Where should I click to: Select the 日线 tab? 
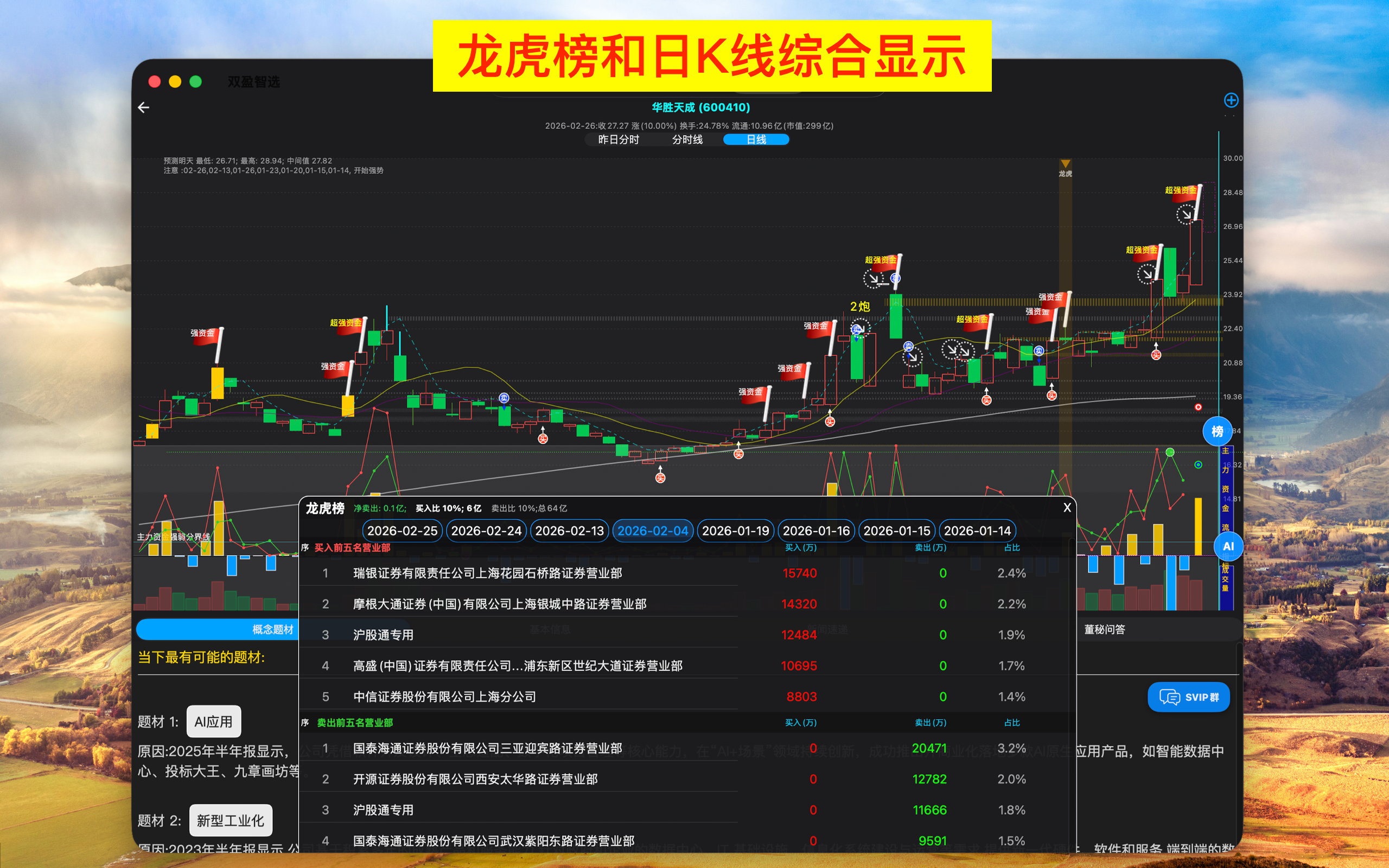coord(756,139)
